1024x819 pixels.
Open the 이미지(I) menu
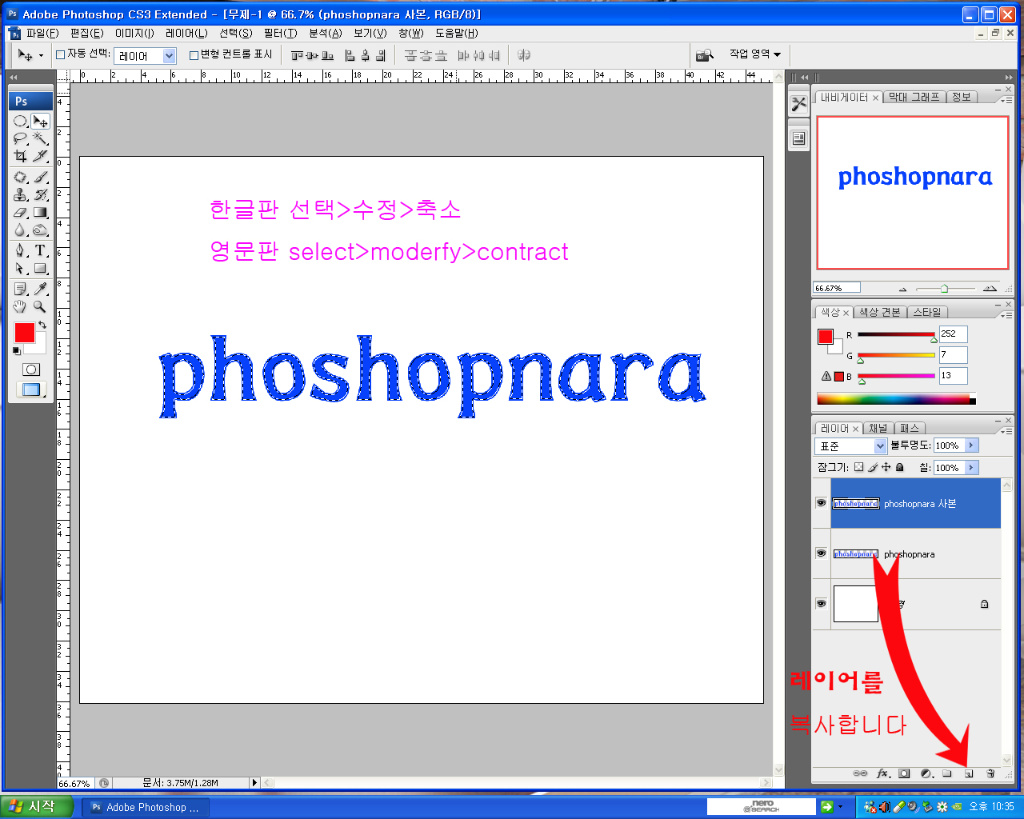coord(135,33)
